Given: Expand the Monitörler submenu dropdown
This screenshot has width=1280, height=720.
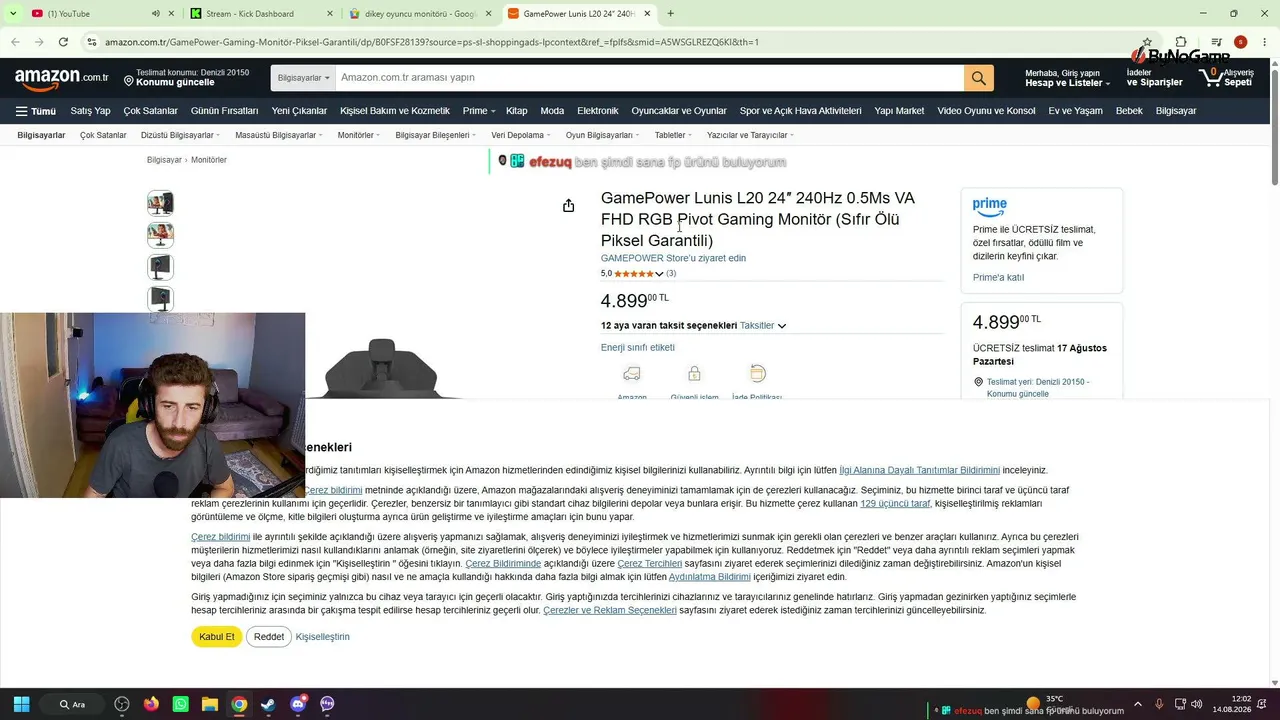Looking at the screenshot, I should click(x=360, y=135).
